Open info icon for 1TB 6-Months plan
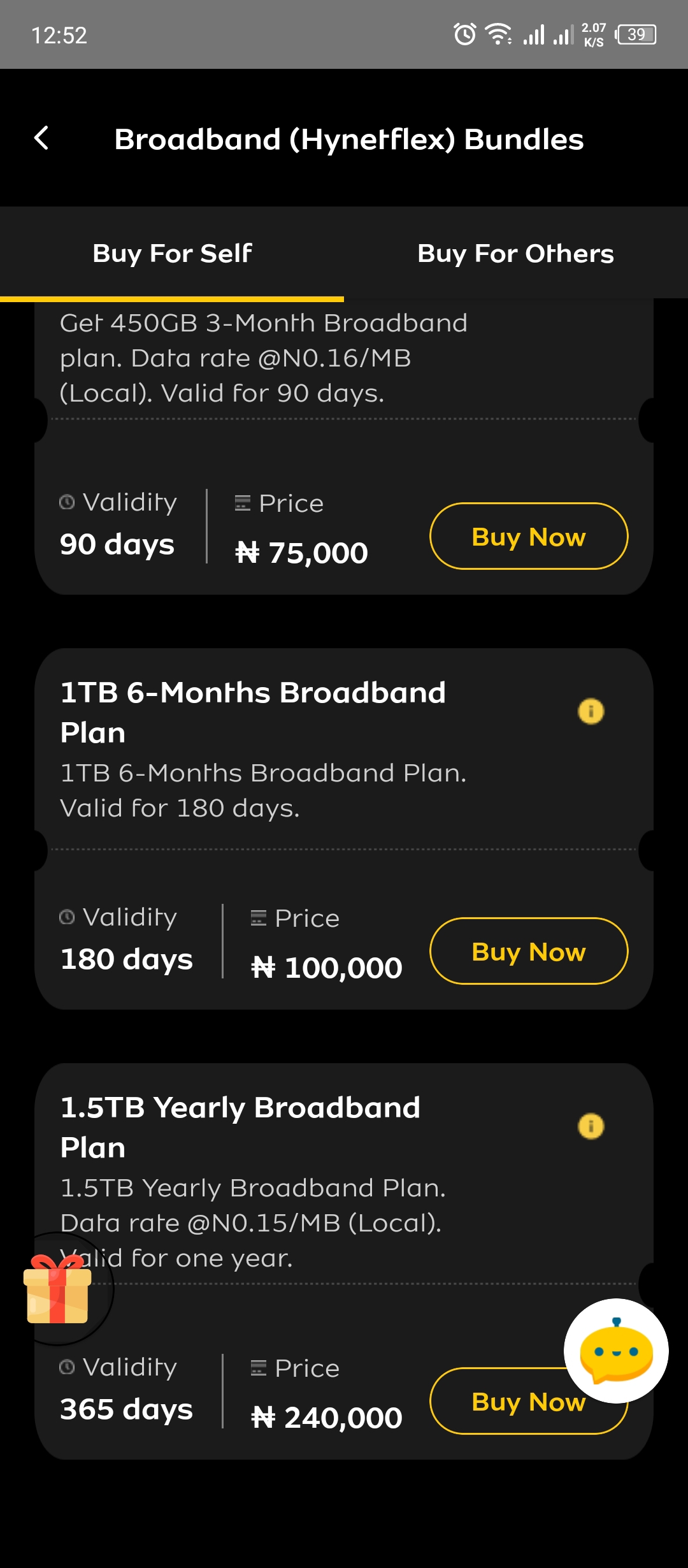Image resolution: width=688 pixels, height=1568 pixels. coord(591,711)
